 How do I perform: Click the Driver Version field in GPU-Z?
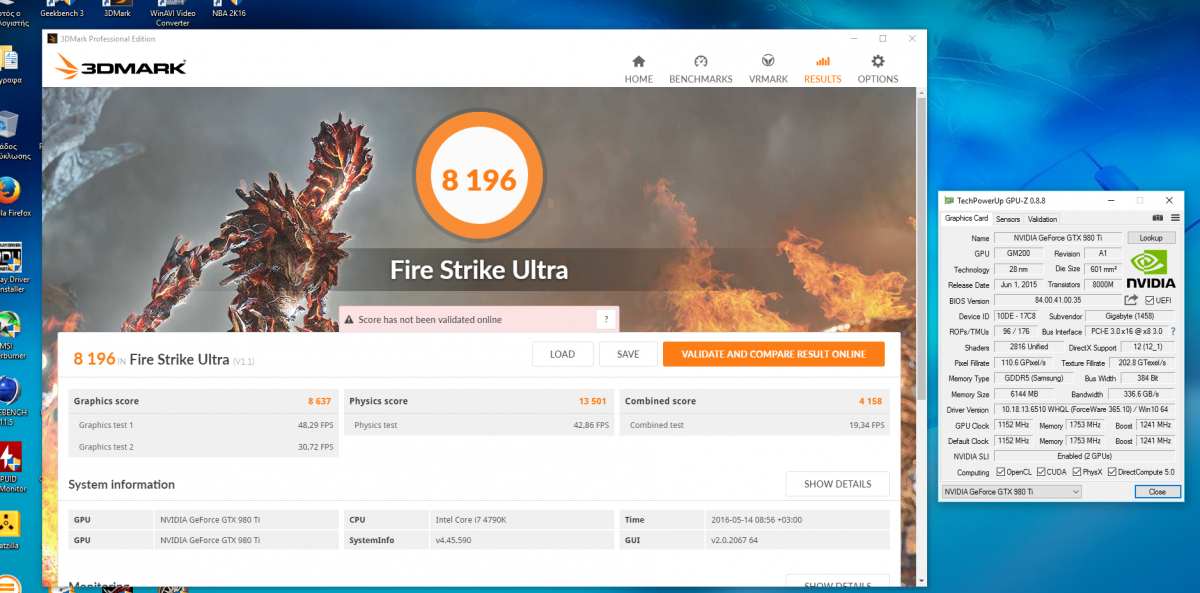tap(1085, 409)
